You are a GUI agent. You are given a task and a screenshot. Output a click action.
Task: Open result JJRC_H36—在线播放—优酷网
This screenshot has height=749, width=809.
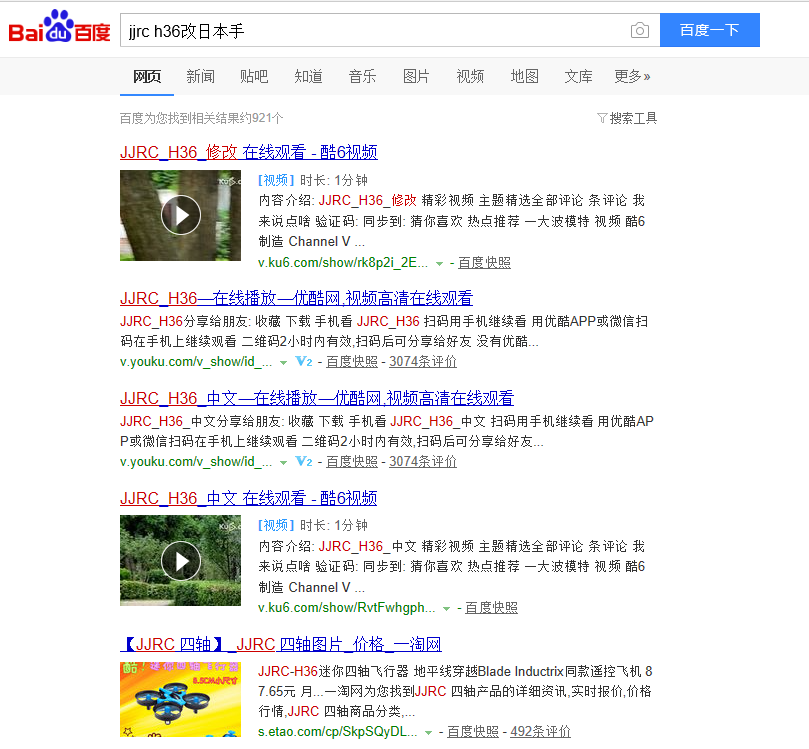(x=296, y=298)
